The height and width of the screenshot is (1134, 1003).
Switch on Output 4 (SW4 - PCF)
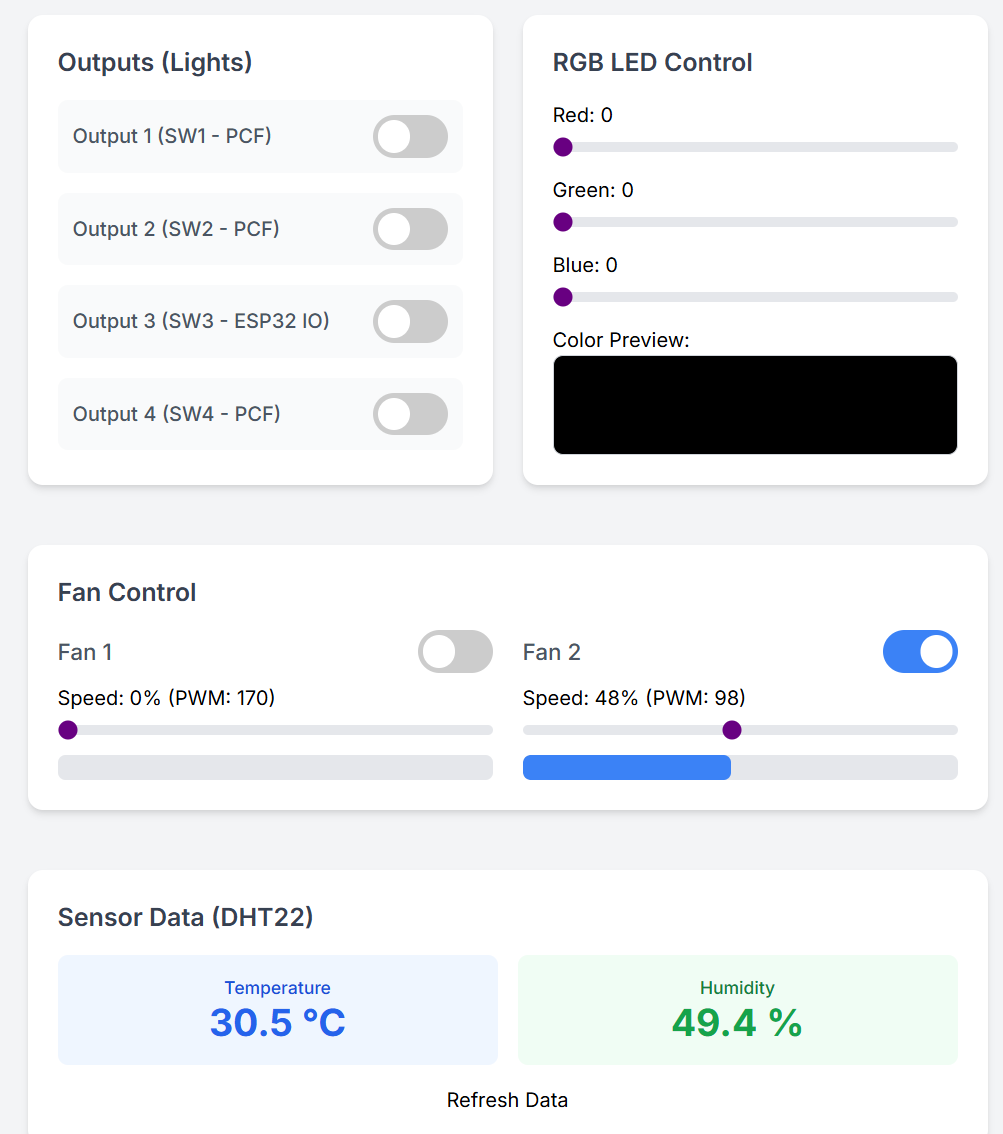click(410, 414)
